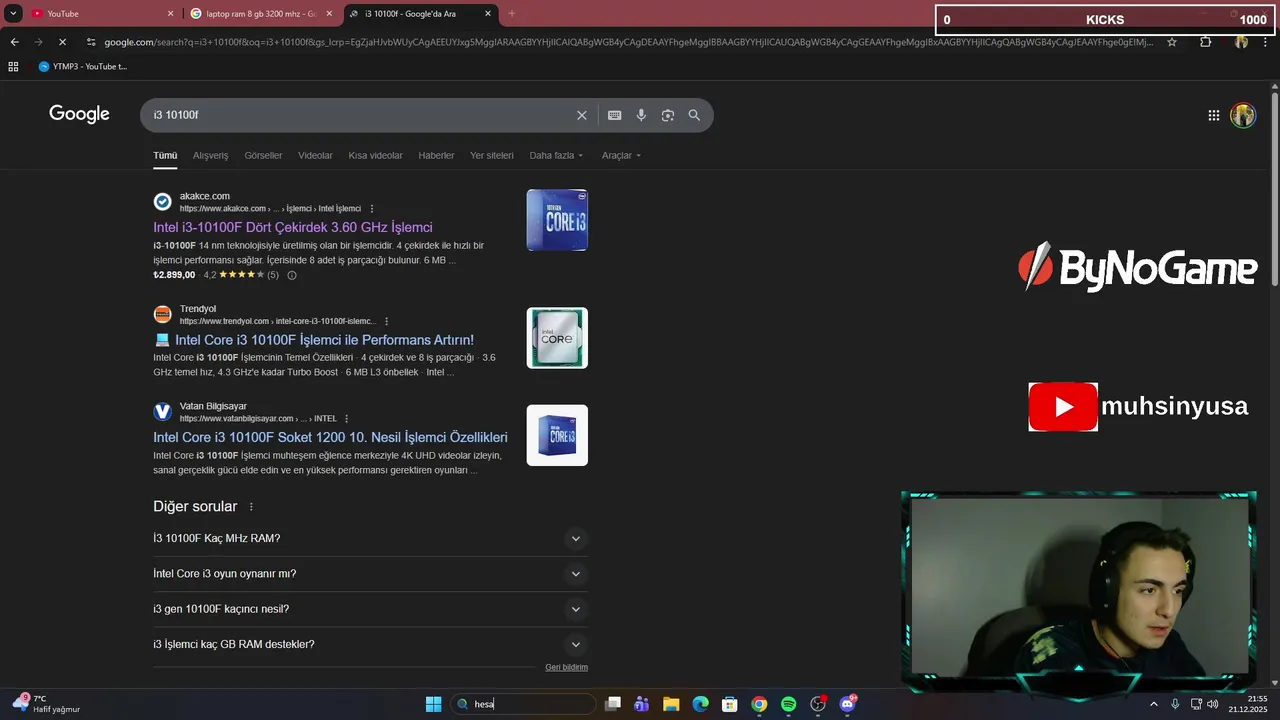Launch Microsoft Teams from the taskbar

click(642, 704)
